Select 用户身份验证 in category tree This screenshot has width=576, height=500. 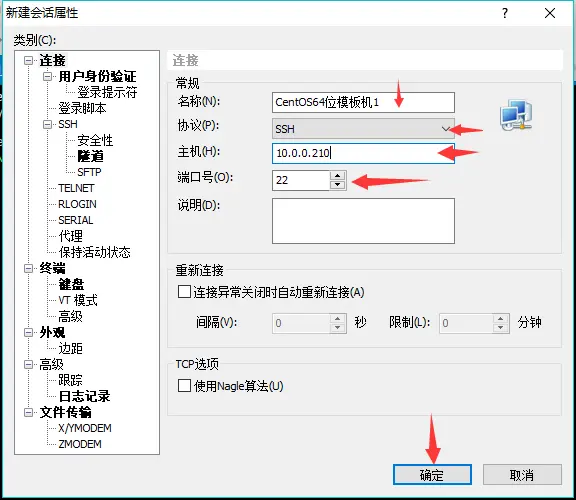[97, 76]
